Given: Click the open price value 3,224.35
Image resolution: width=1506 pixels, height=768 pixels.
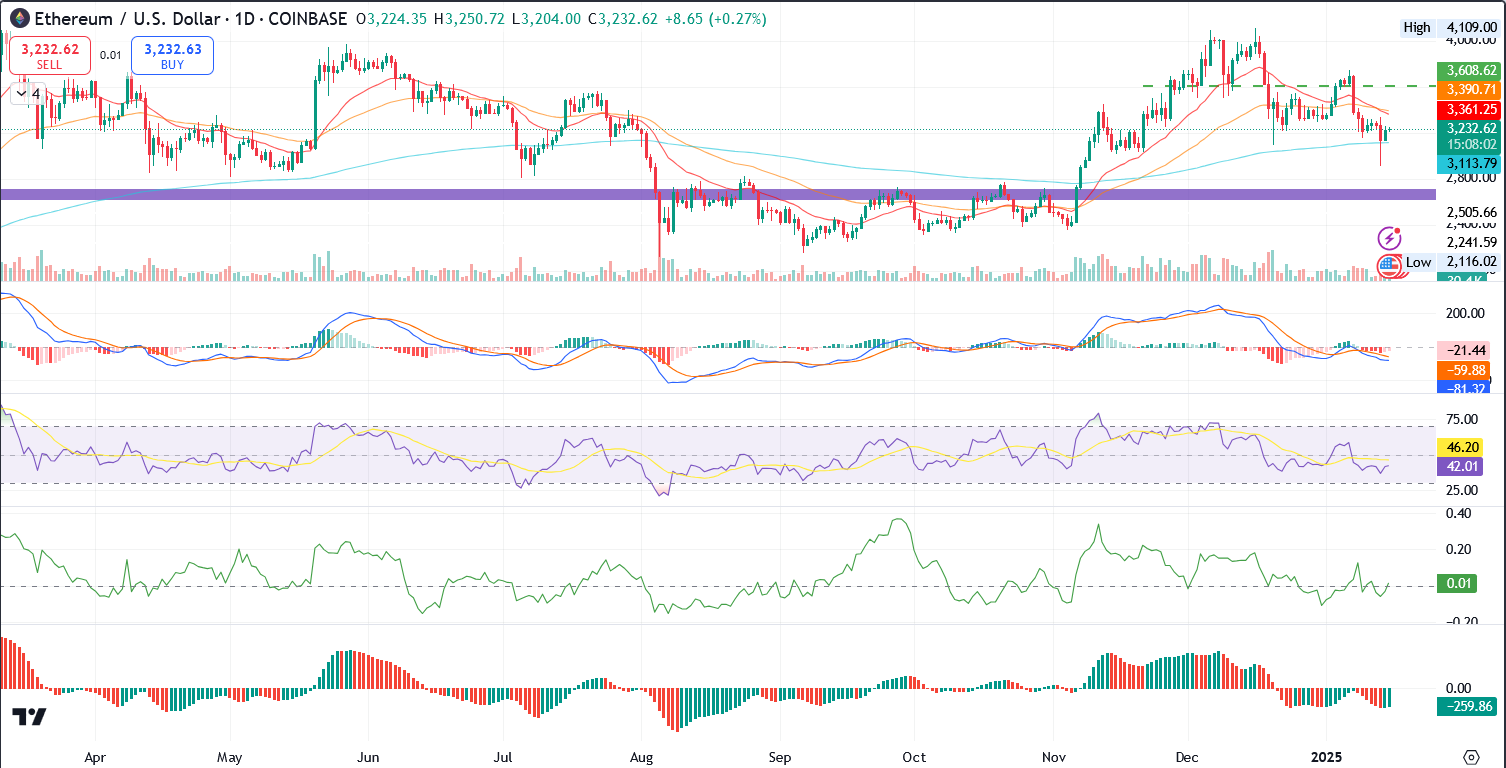Looking at the screenshot, I should (x=399, y=19).
